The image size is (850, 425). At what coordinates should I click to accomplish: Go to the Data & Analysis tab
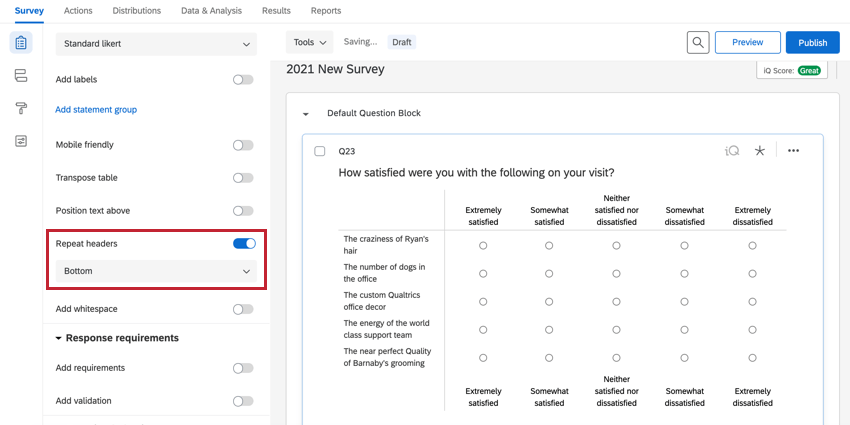pos(211,11)
